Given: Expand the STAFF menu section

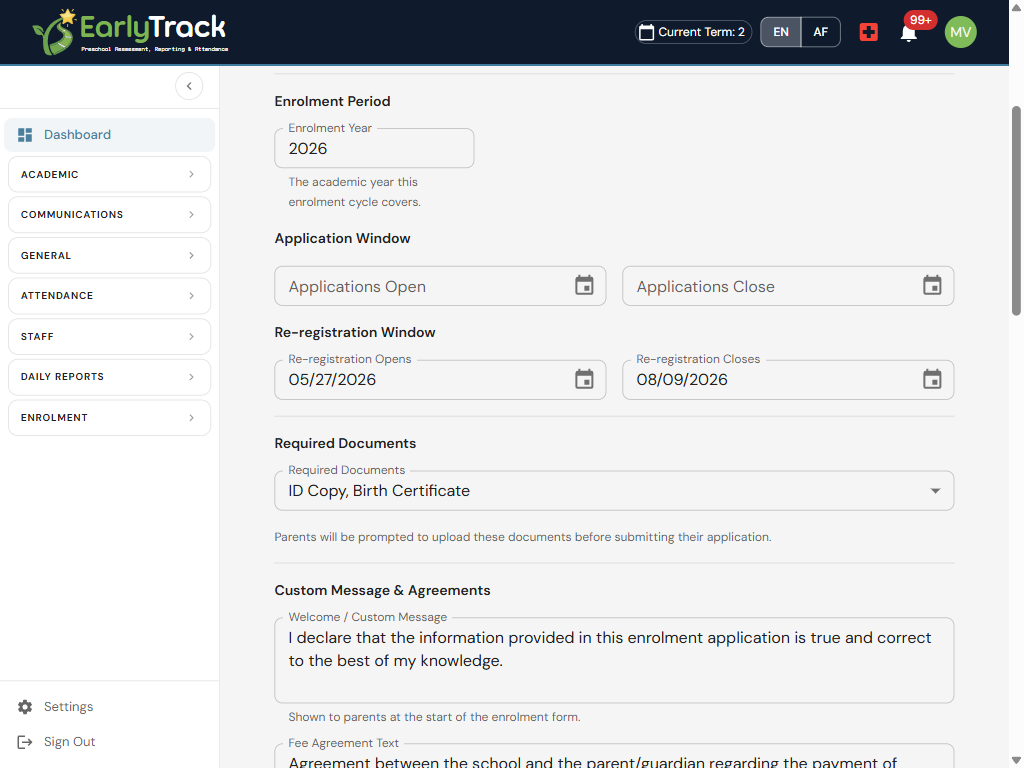Looking at the screenshot, I should coord(110,336).
